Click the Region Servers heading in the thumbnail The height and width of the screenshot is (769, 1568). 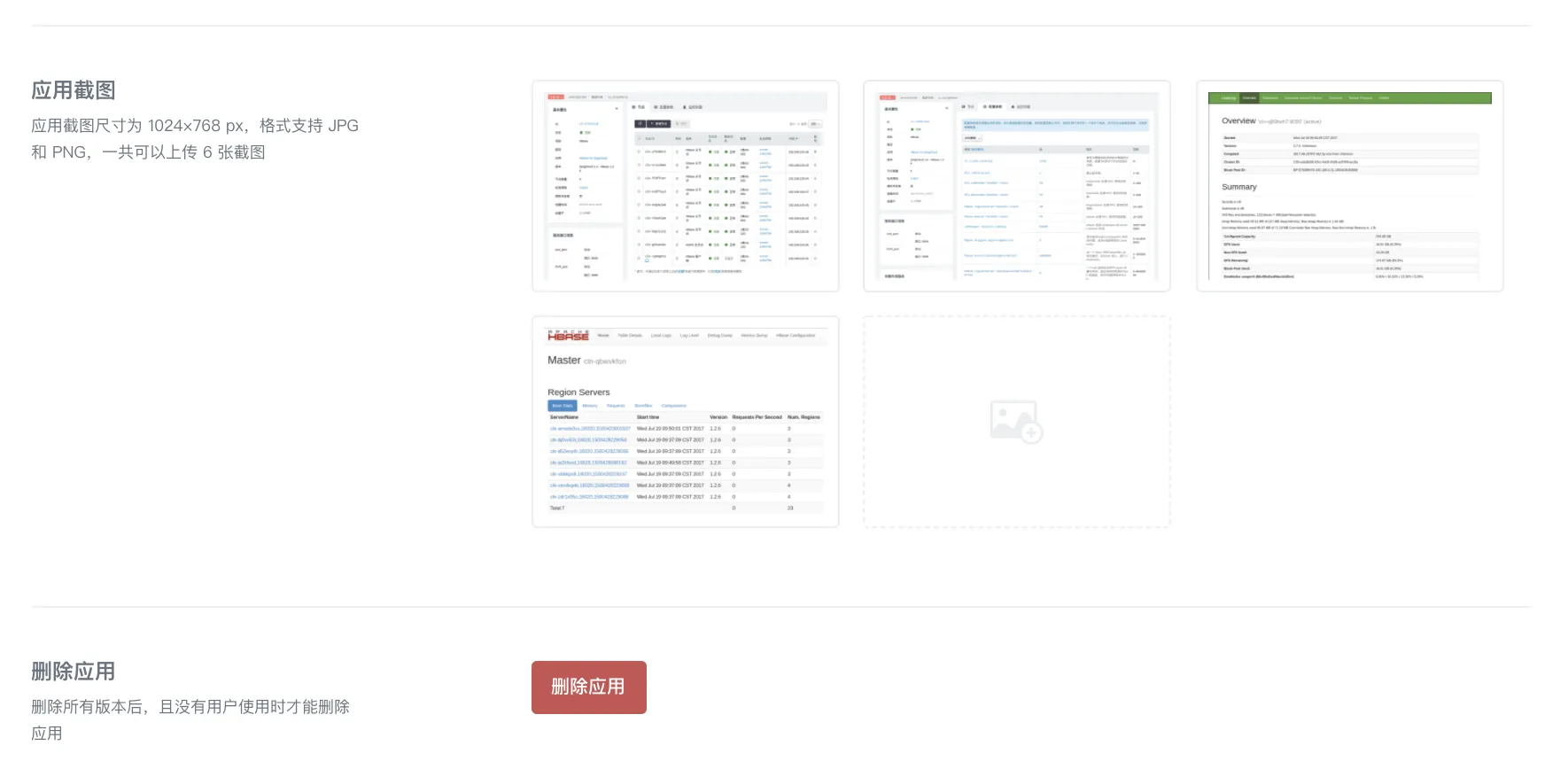click(578, 392)
